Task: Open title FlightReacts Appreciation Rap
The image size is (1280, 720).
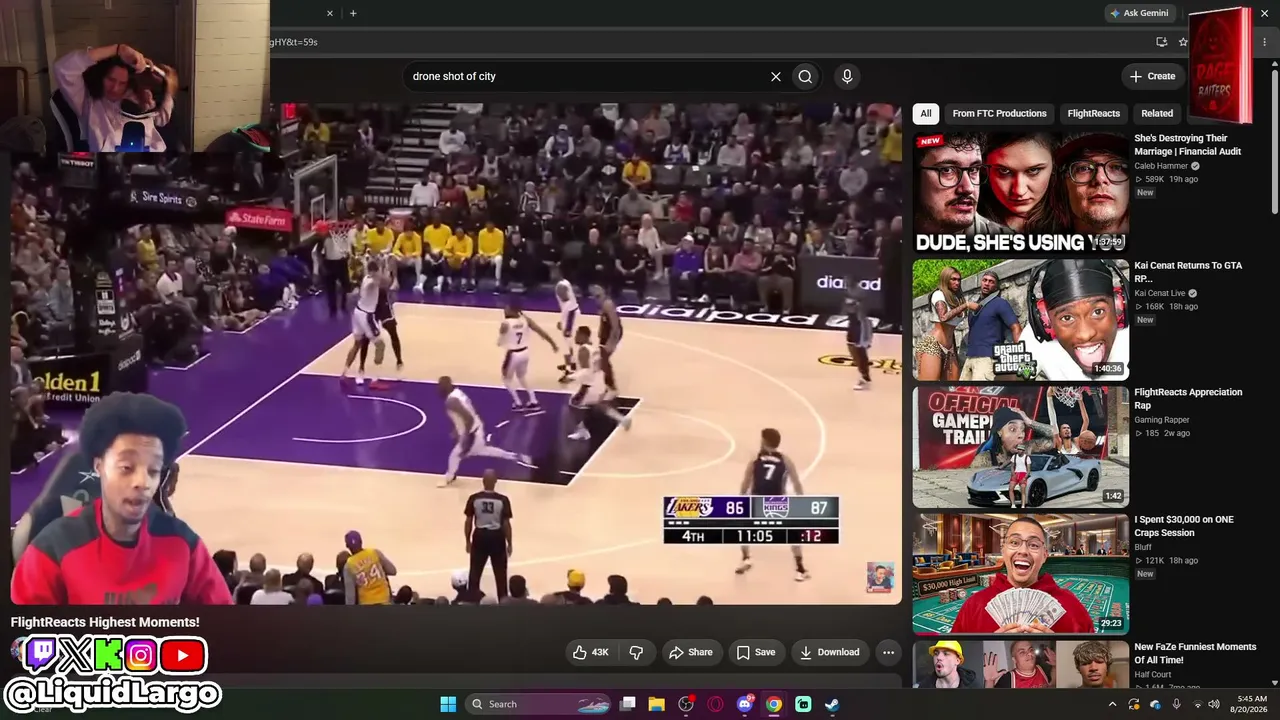Action: click(1188, 399)
